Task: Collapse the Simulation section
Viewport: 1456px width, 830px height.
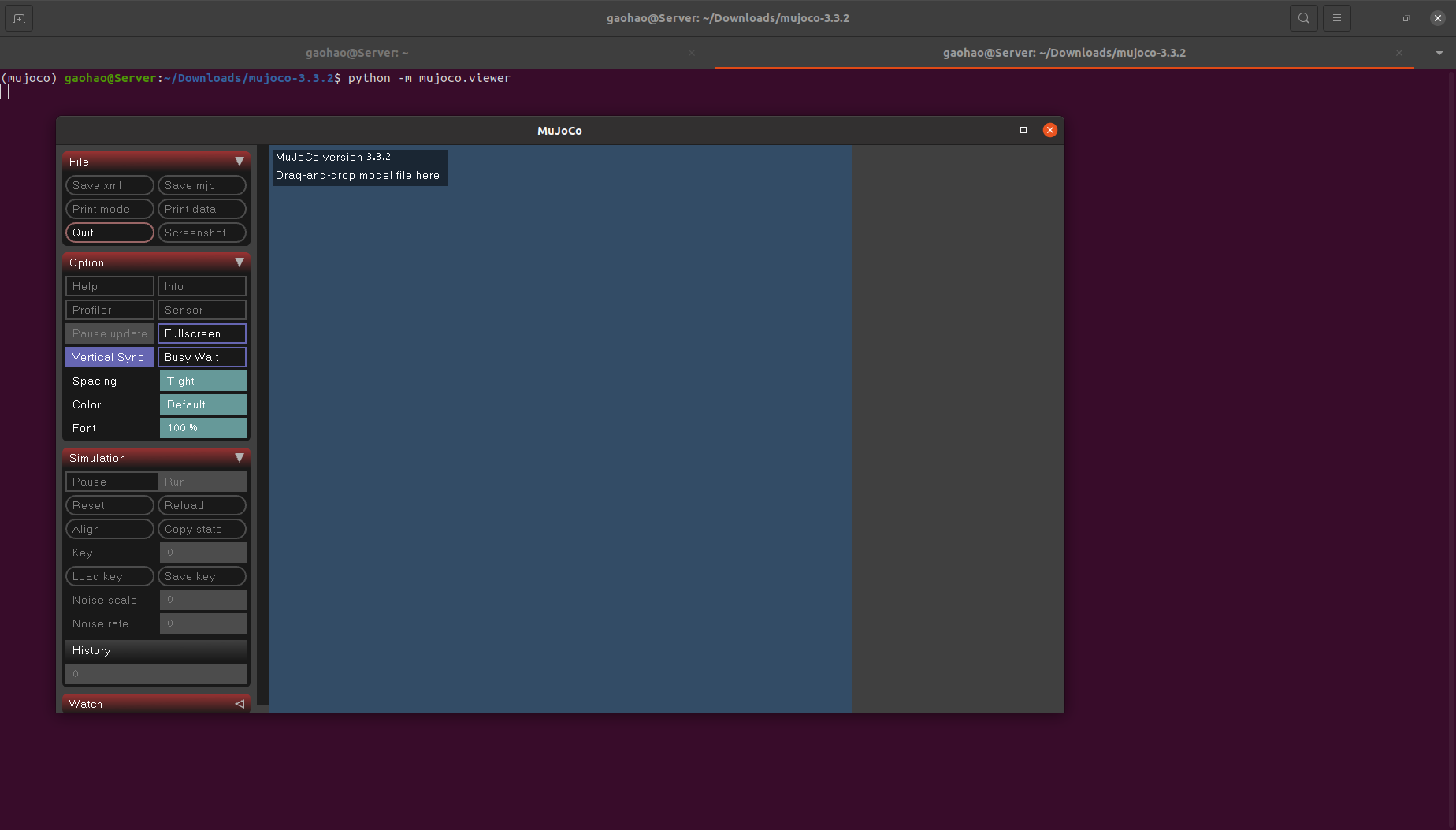Action: 240,458
